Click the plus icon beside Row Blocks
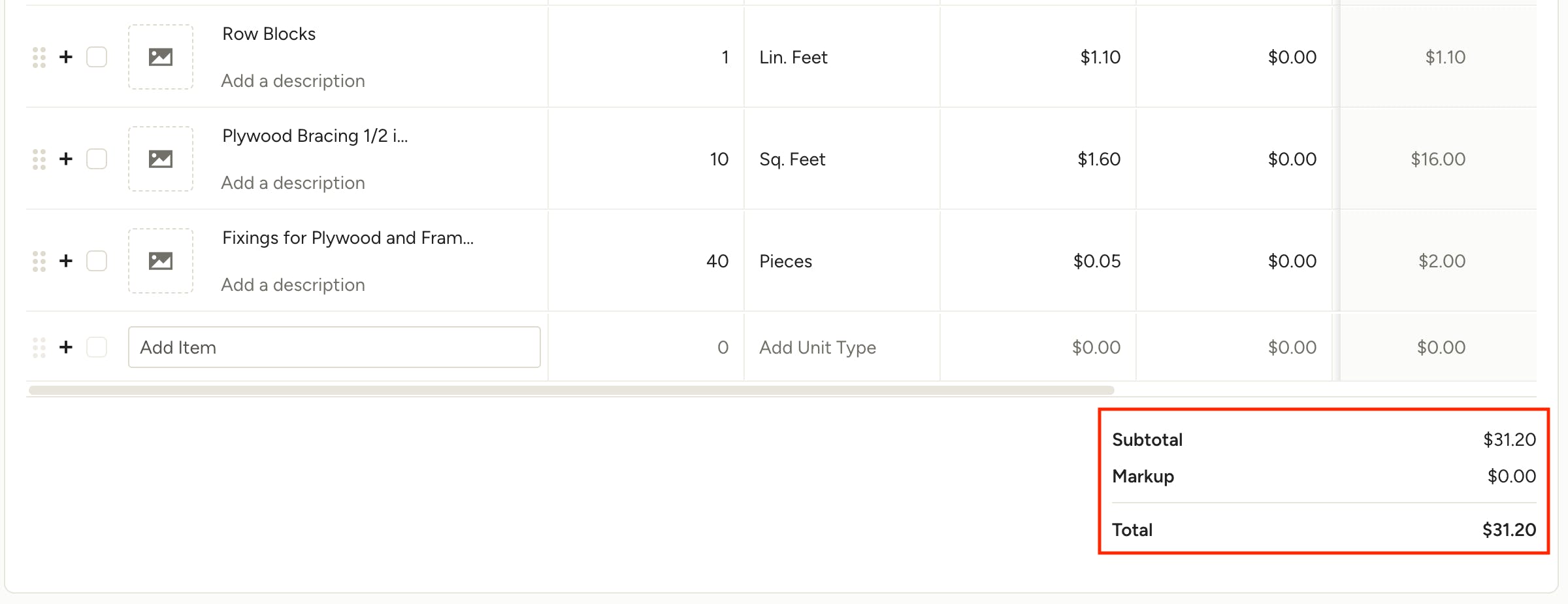 [x=66, y=58]
